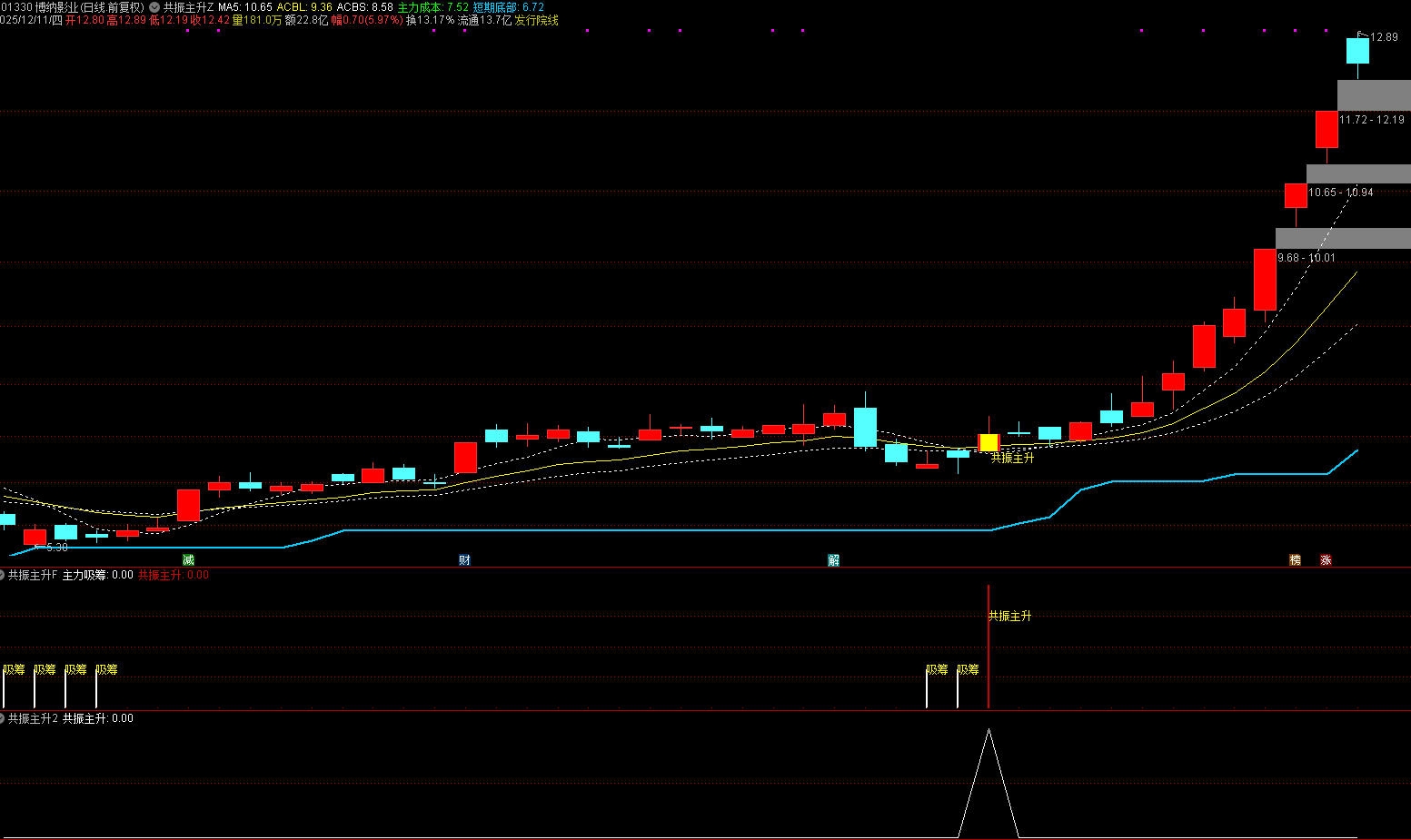Click the ACBS: 8.58 value
The height and width of the screenshot is (840, 1411).
pos(365,6)
